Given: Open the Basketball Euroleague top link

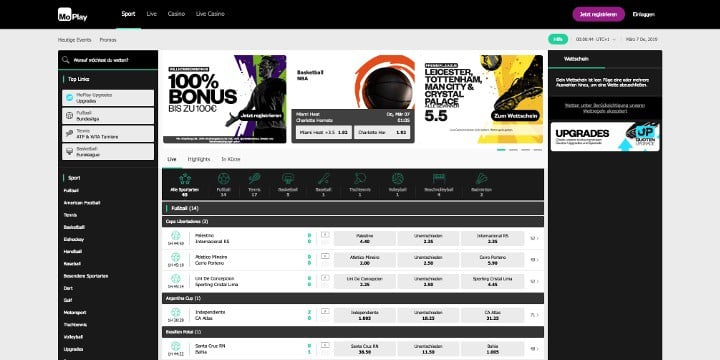Looking at the screenshot, I should click(108, 152).
